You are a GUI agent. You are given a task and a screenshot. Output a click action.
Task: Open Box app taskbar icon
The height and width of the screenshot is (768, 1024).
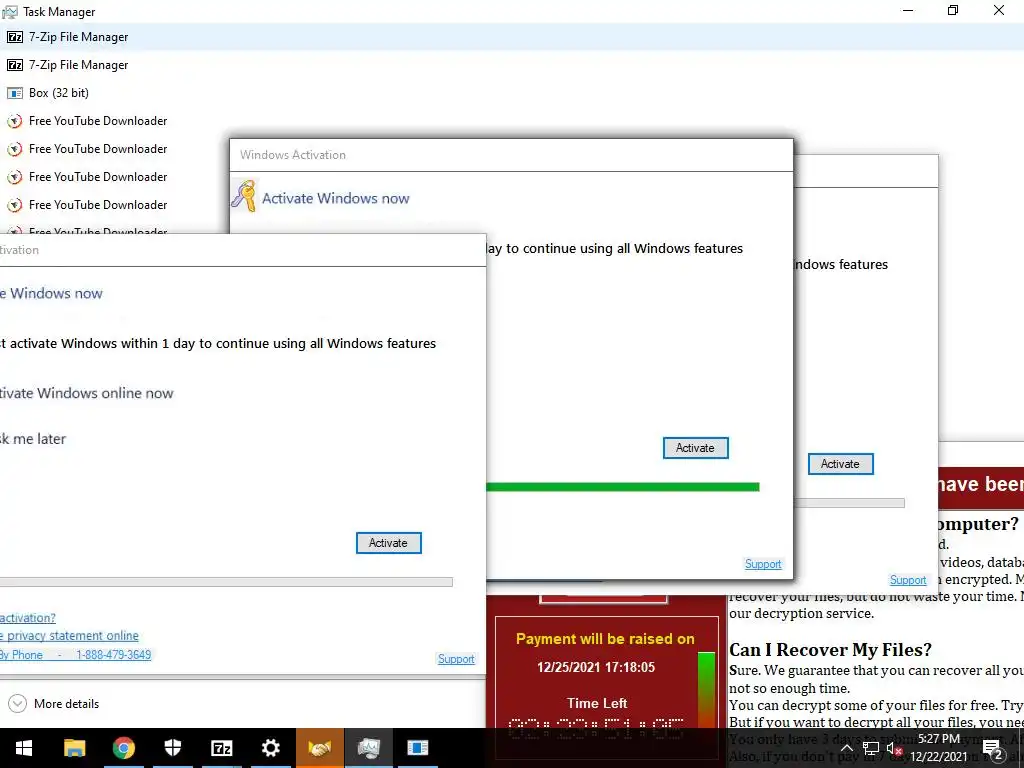[x=418, y=748]
